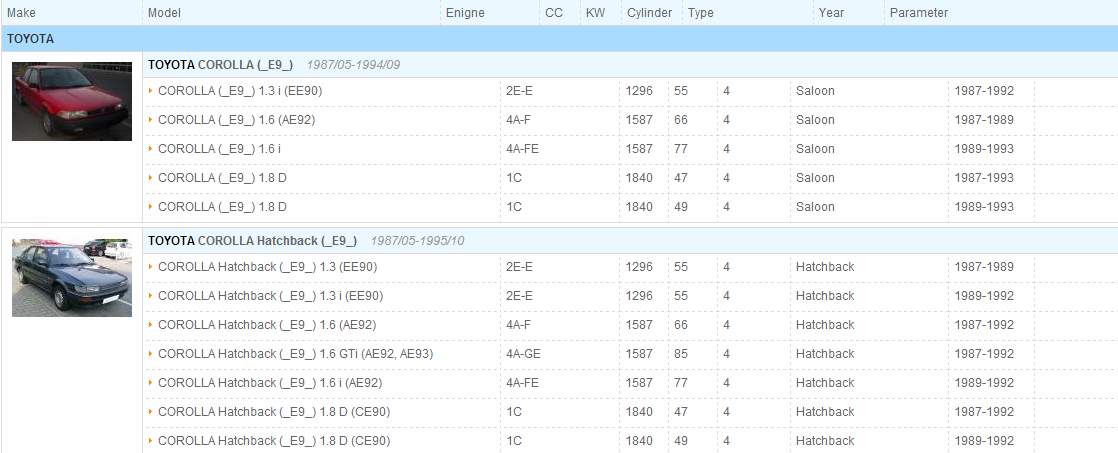
Task: Click the Parameter column header
Action: (919, 13)
